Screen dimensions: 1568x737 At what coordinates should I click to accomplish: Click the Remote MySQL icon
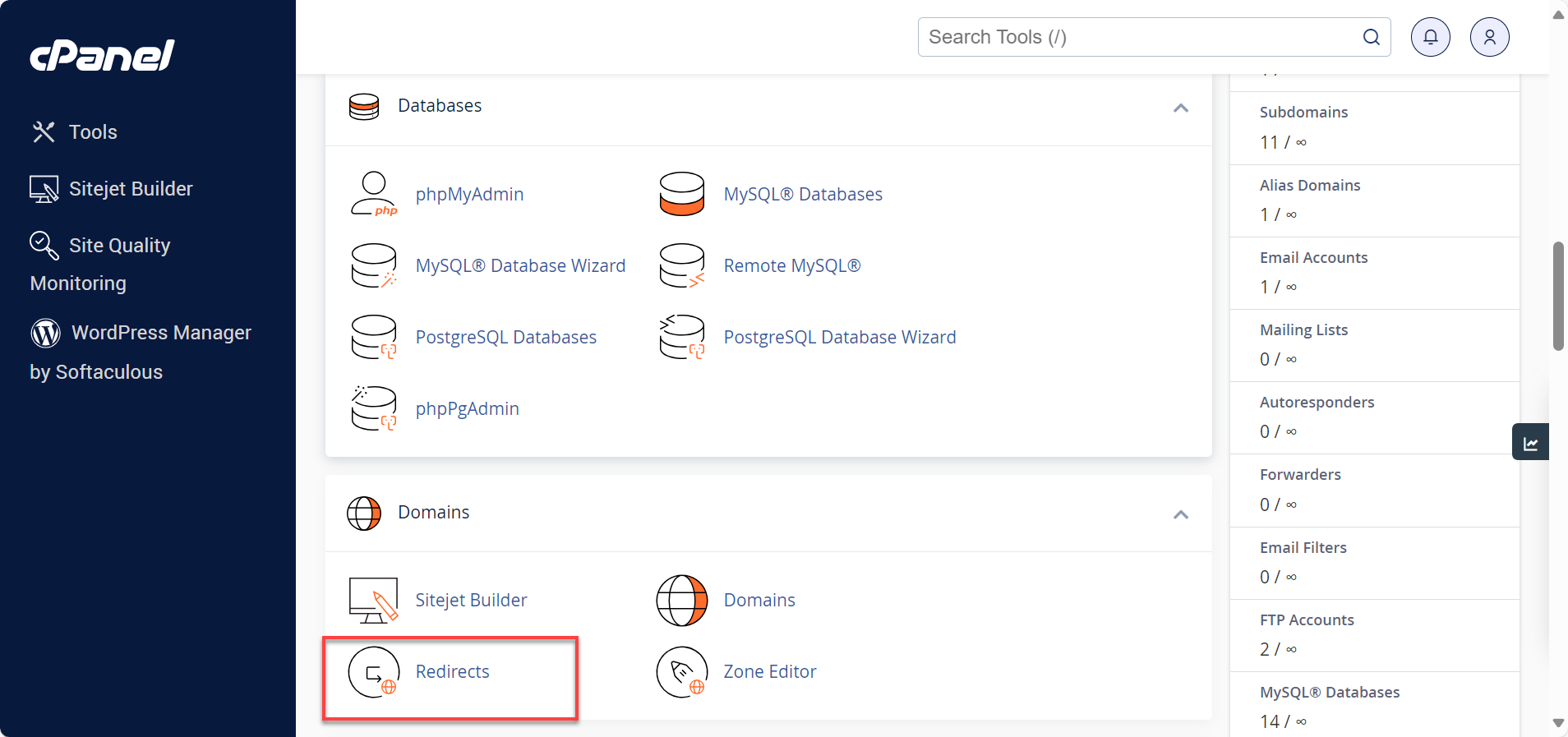[x=681, y=265]
